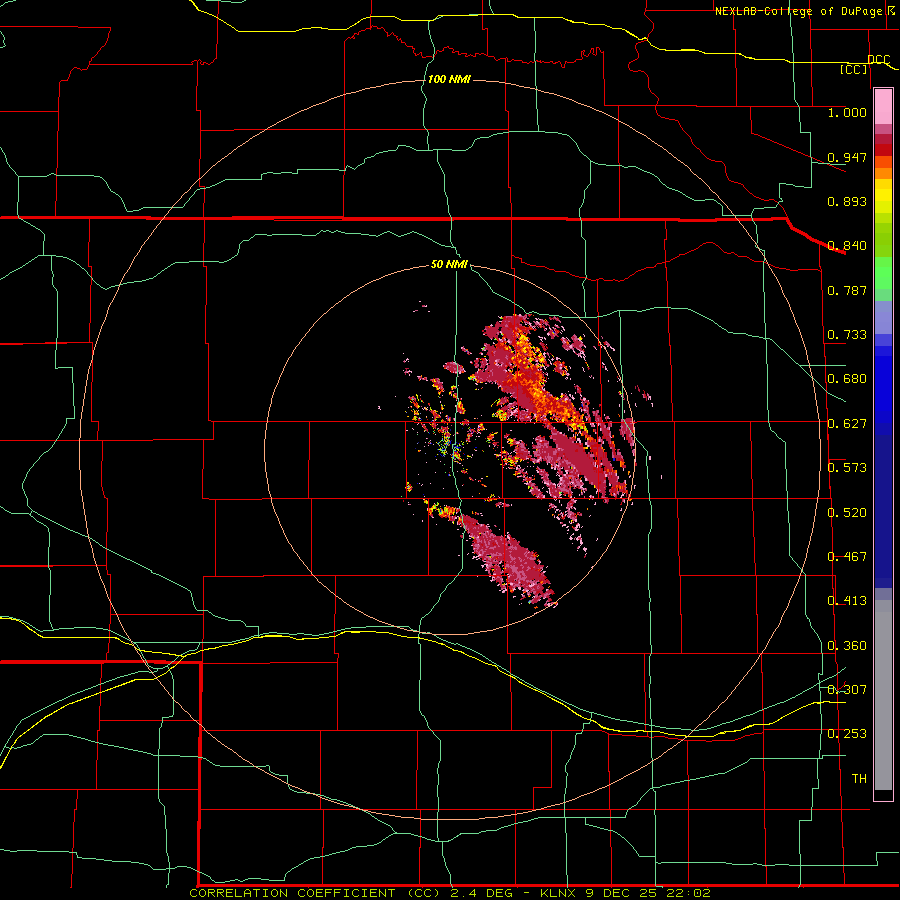Click the 0.840 color scale value
This screenshot has height=900, width=900.
[x=847, y=246]
